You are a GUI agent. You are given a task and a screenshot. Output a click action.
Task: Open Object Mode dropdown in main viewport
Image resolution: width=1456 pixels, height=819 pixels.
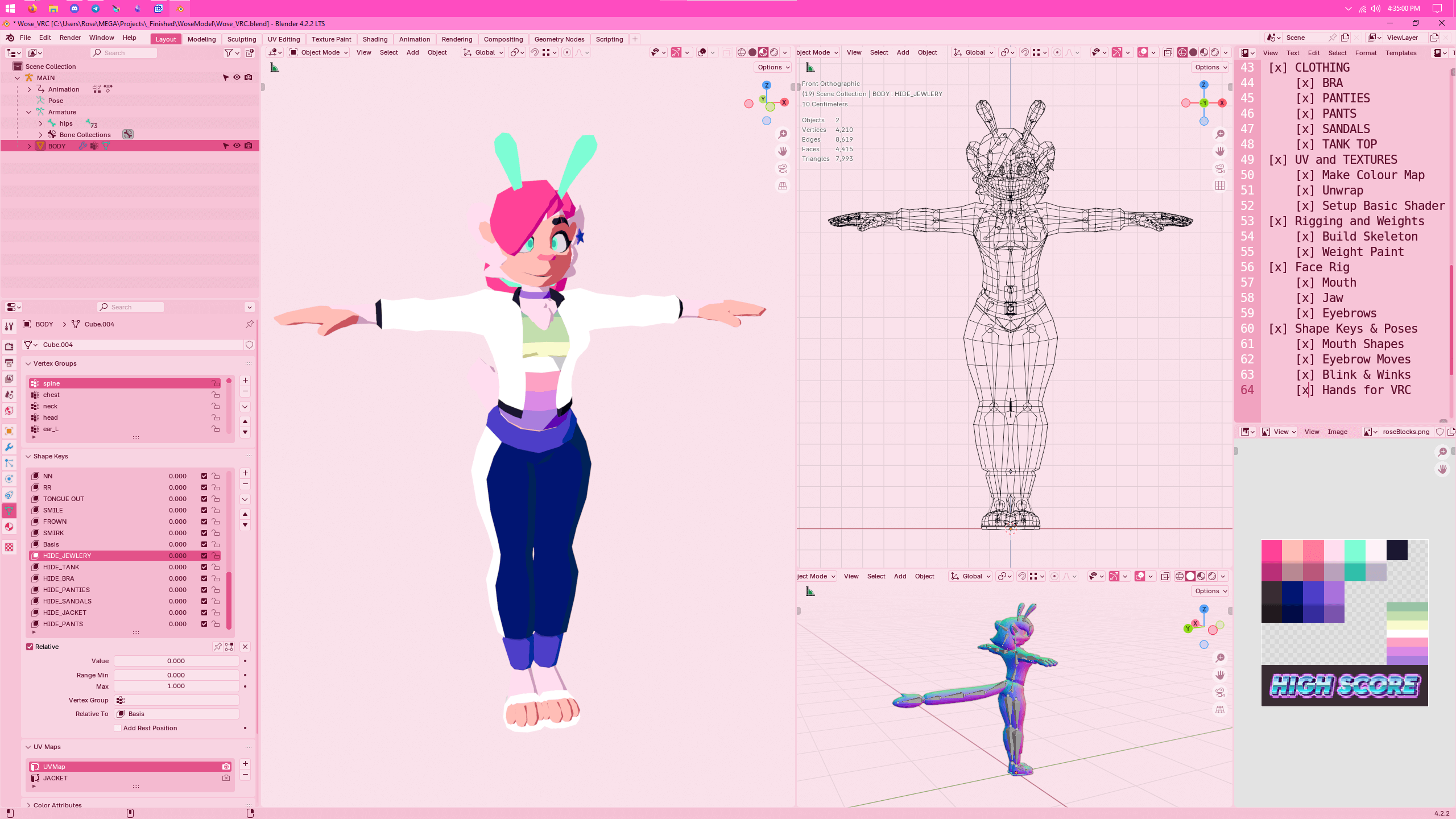coord(318,52)
